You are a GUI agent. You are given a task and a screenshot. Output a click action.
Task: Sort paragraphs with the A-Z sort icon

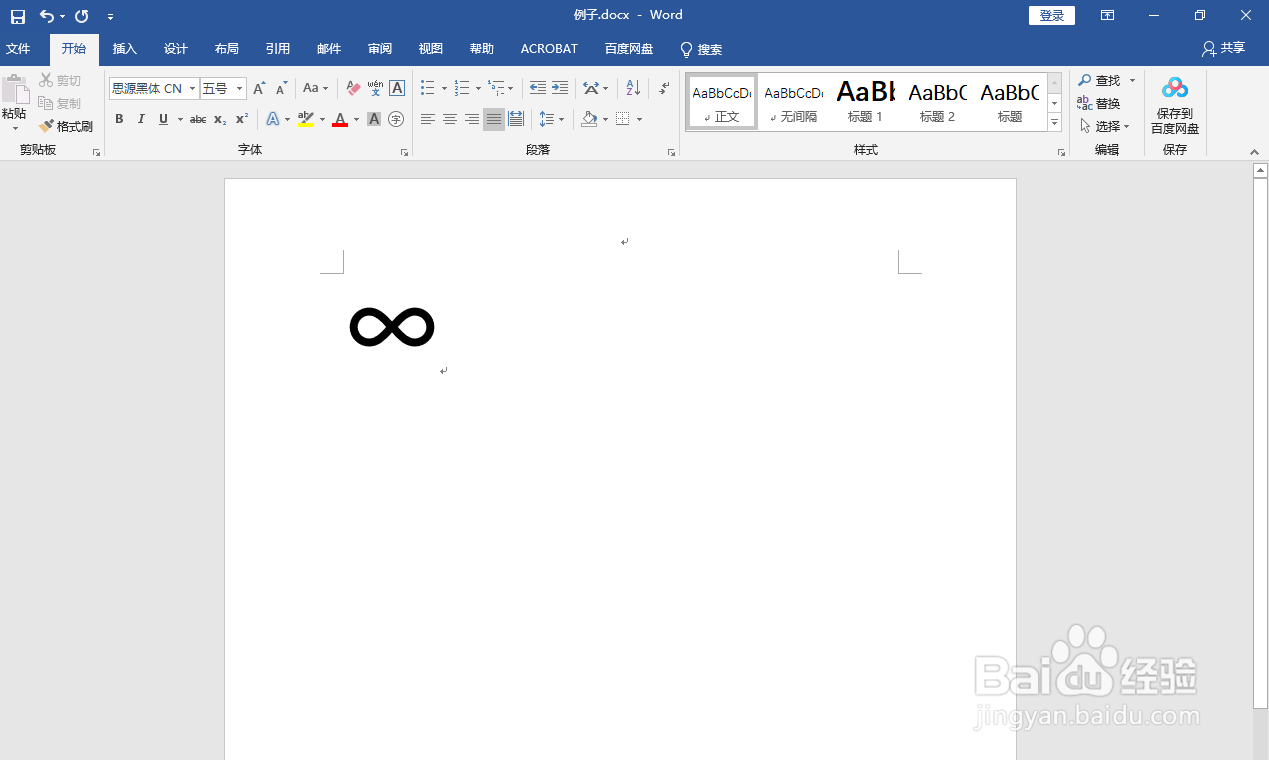(632, 88)
